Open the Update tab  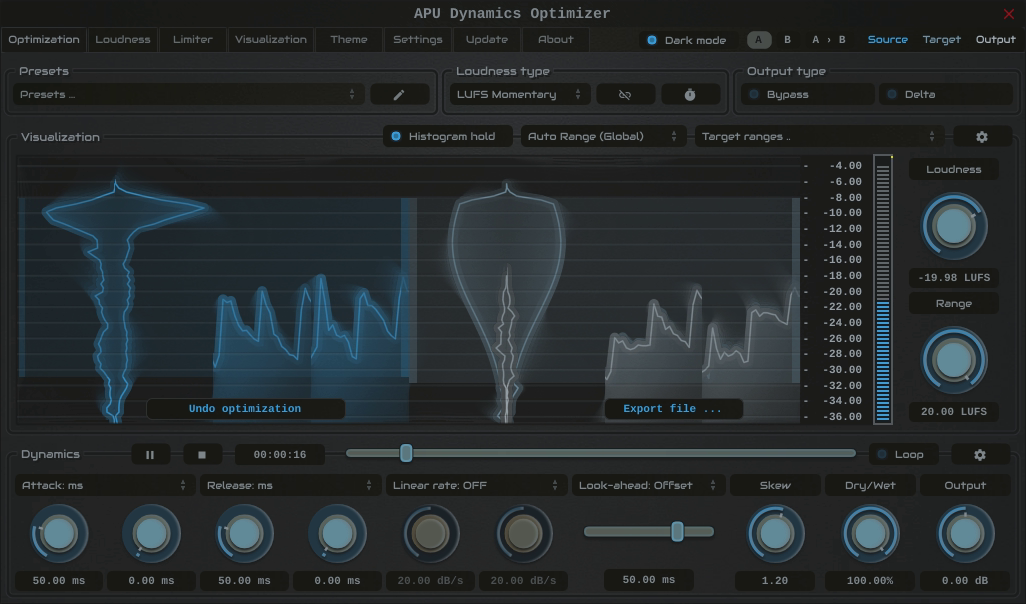tap(487, 40)
